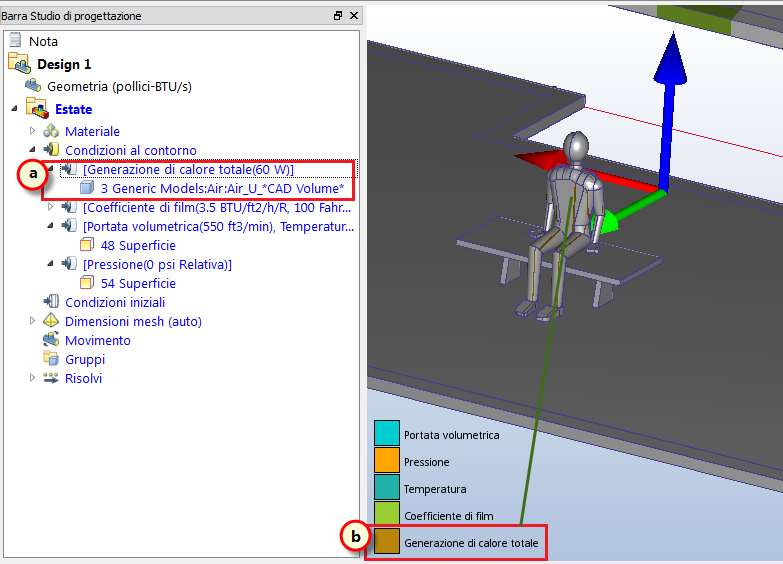The image size is (783, 564).
Task: Click the Design 1 folder icon
Action: pyautogui.click(x=19, y=63)
